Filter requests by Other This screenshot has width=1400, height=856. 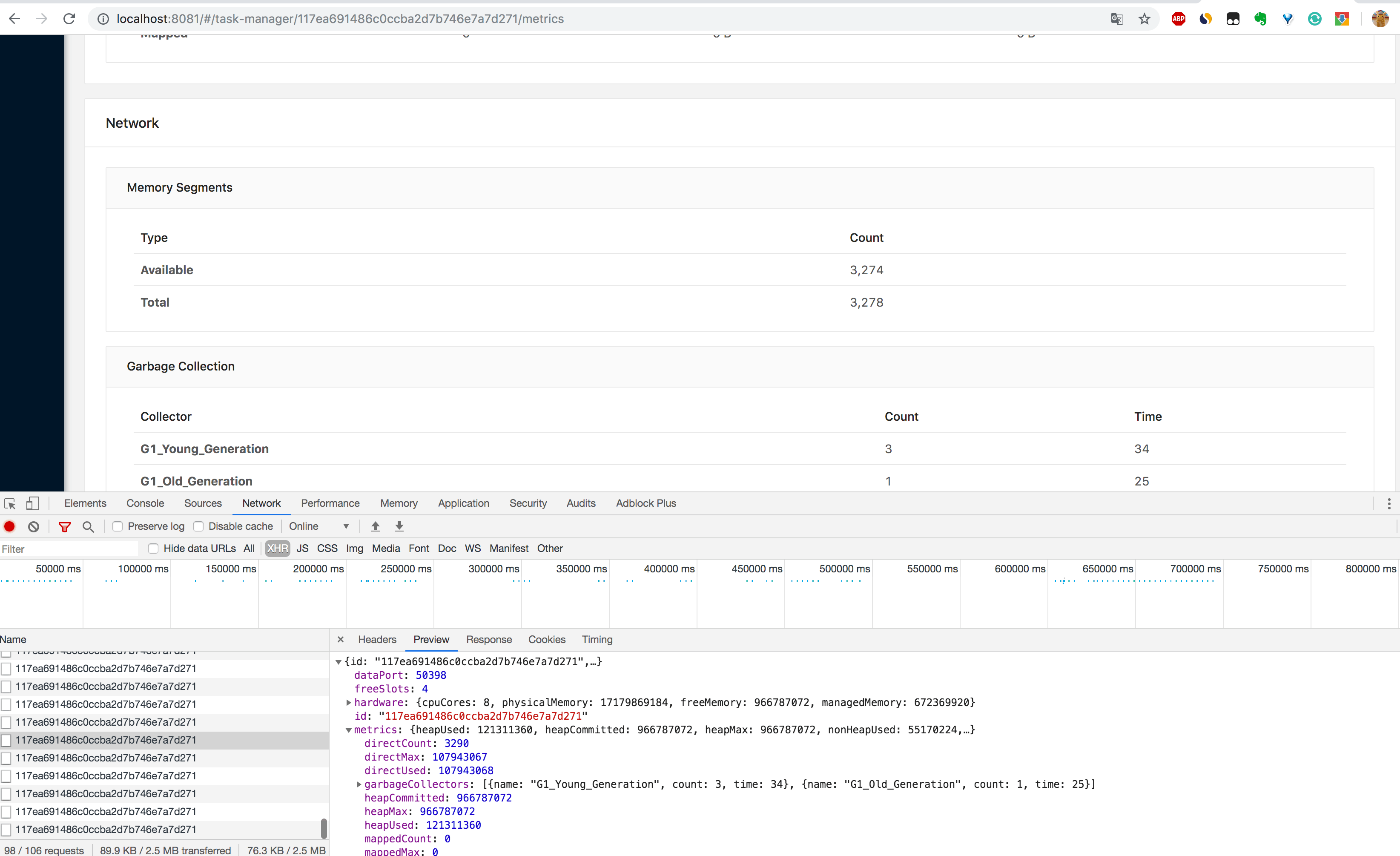tap(550, 549)
